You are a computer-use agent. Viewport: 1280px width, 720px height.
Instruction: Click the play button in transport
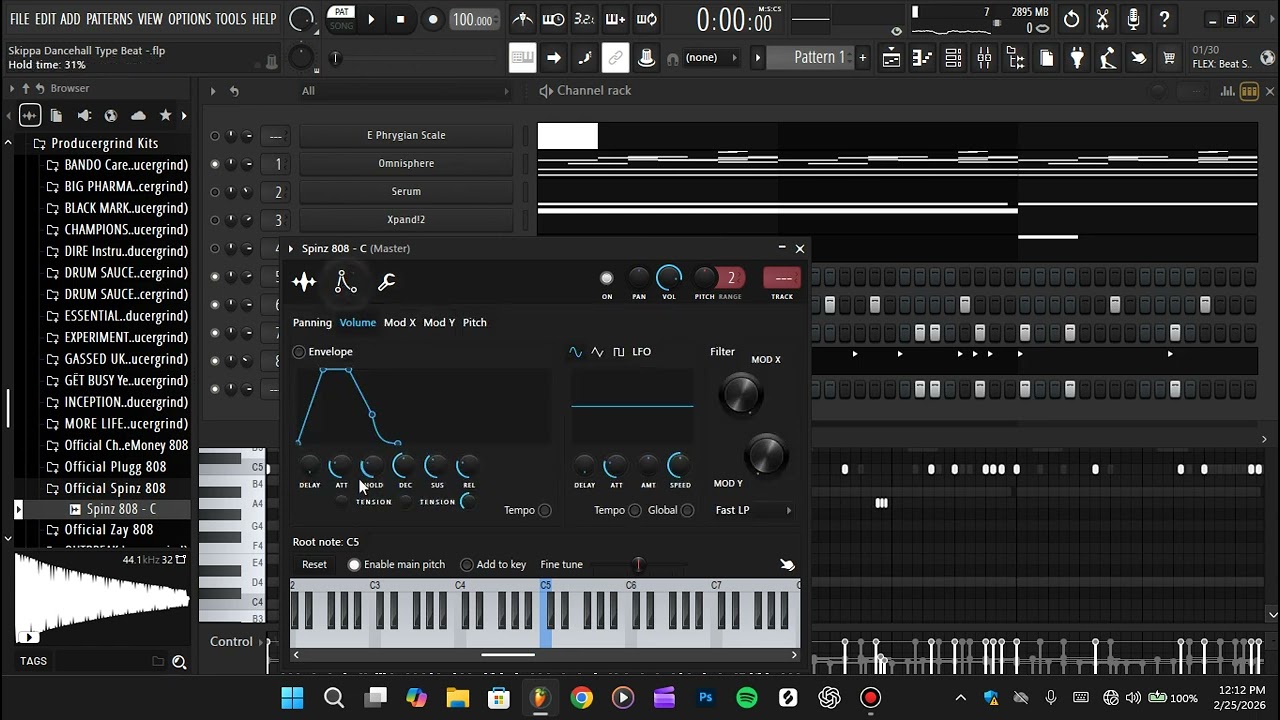click(x=371, y=19)
